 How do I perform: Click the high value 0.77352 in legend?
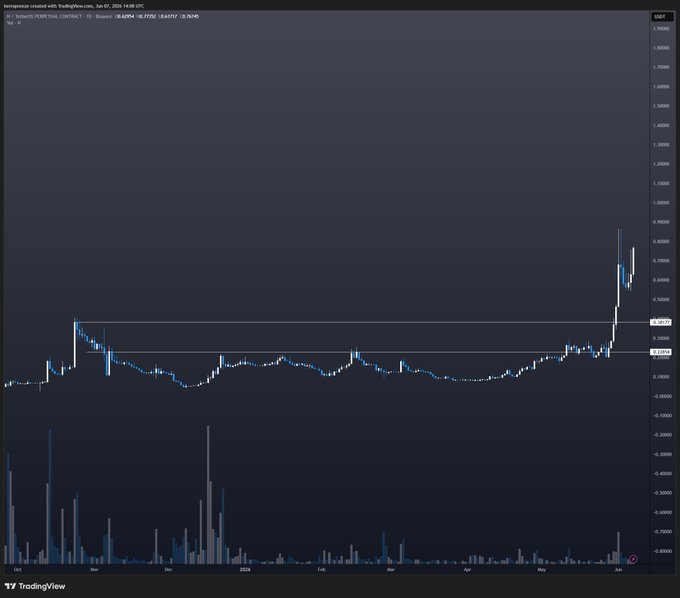coord(147,16)
